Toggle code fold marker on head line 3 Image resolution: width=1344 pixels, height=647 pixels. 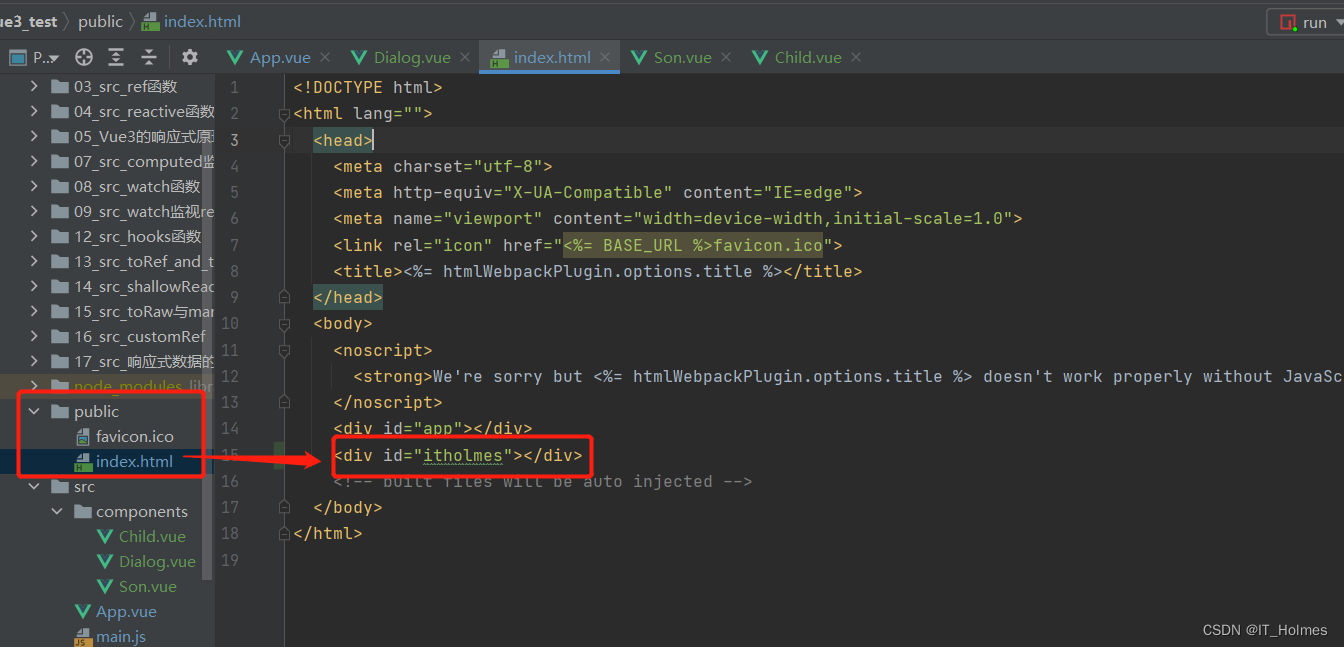pyautogui.click(x=284, y=140)
